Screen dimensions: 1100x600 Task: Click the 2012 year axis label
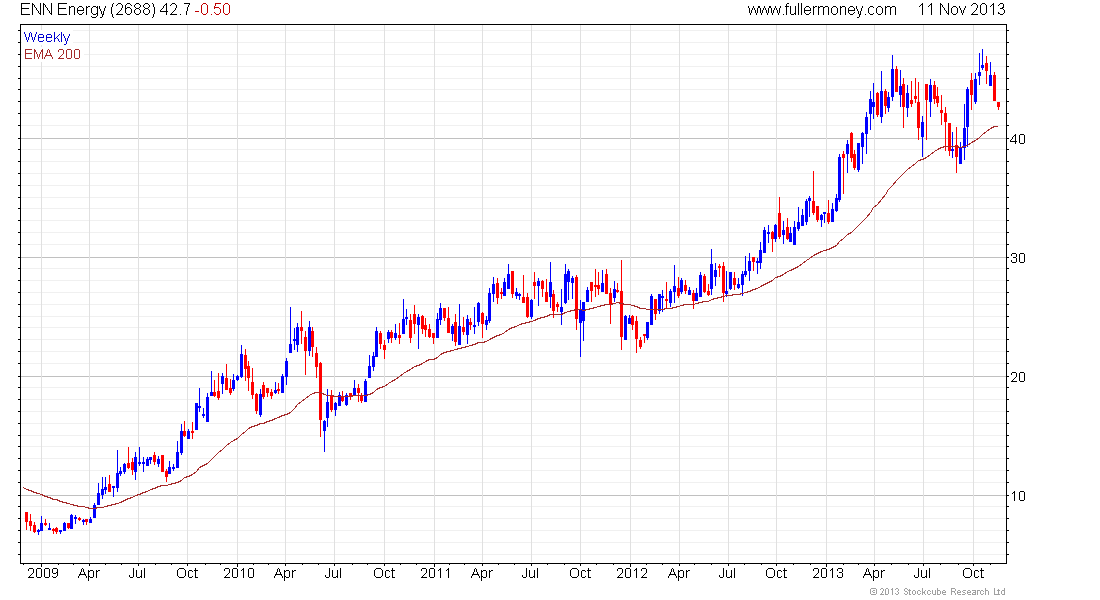pyautogui.click(x=631, y=573)
